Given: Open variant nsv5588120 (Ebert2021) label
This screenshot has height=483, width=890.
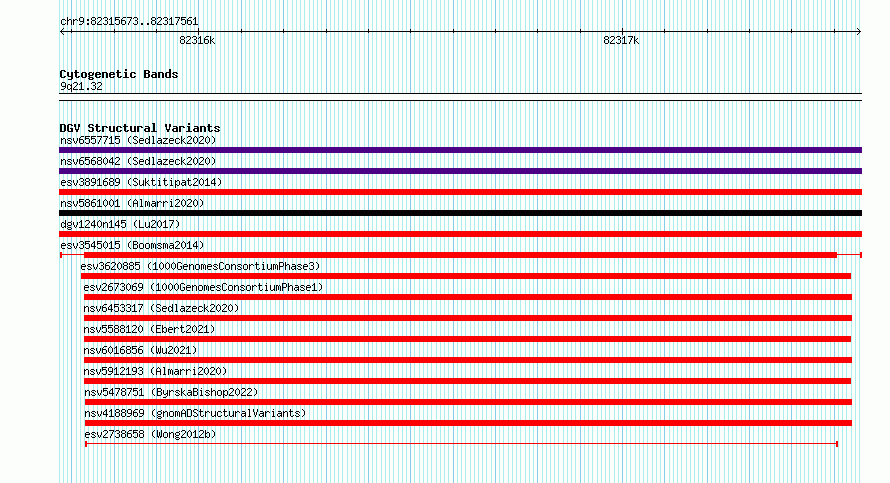Looking at the screenshot, I should point(149,329).
